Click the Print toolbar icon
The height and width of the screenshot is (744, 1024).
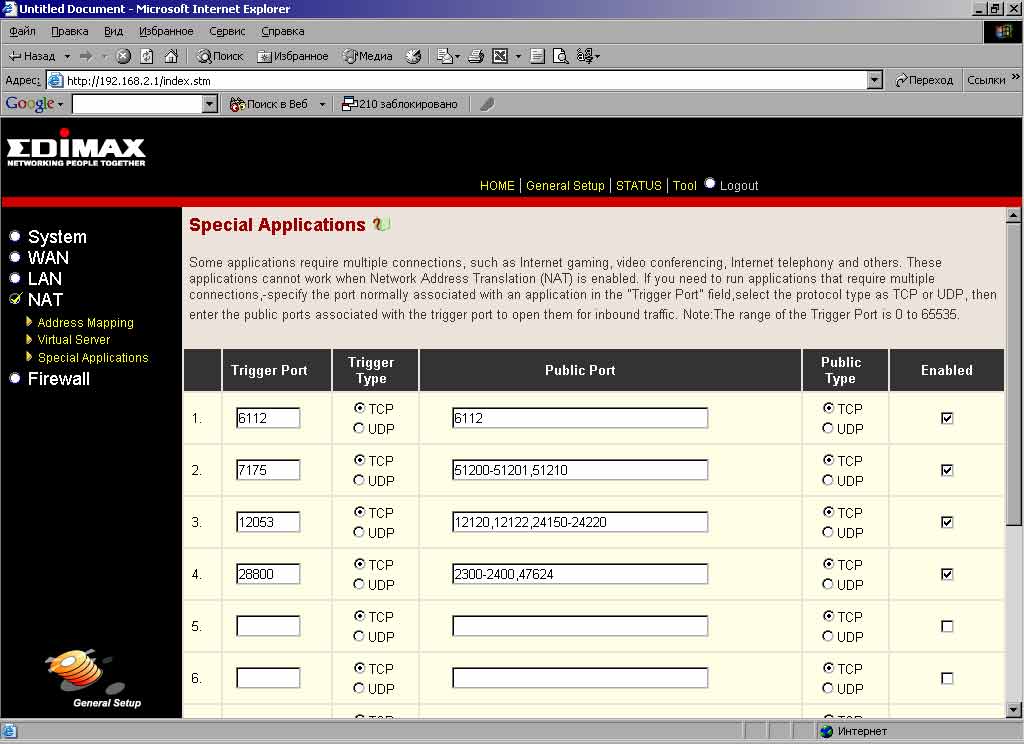point(477,56)
